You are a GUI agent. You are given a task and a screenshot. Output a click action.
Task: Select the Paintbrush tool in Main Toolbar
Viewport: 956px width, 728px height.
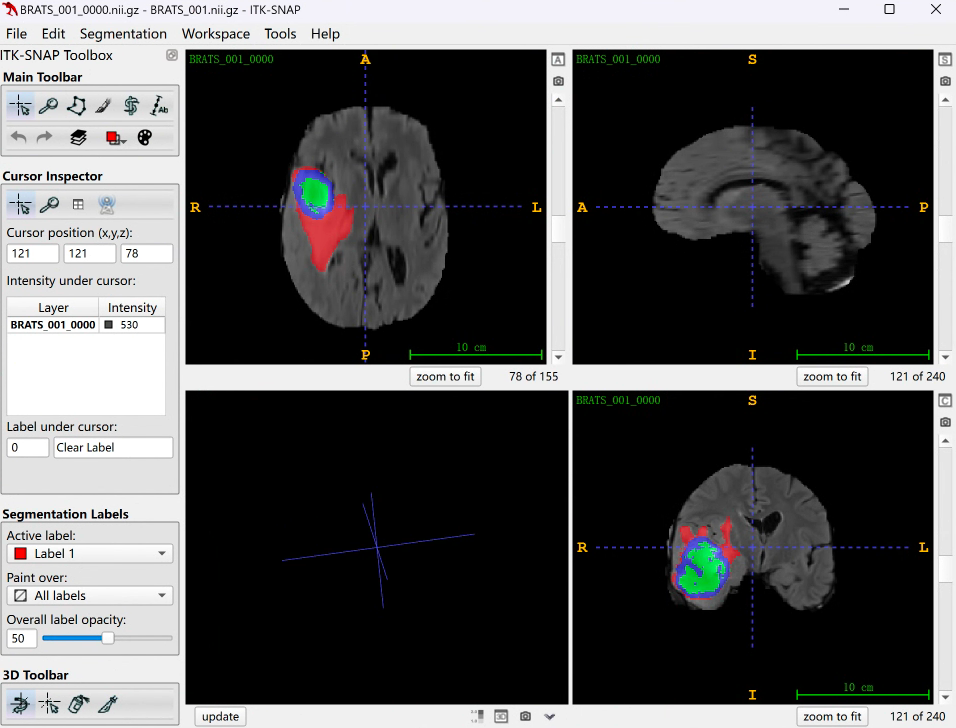coord(103,106)
